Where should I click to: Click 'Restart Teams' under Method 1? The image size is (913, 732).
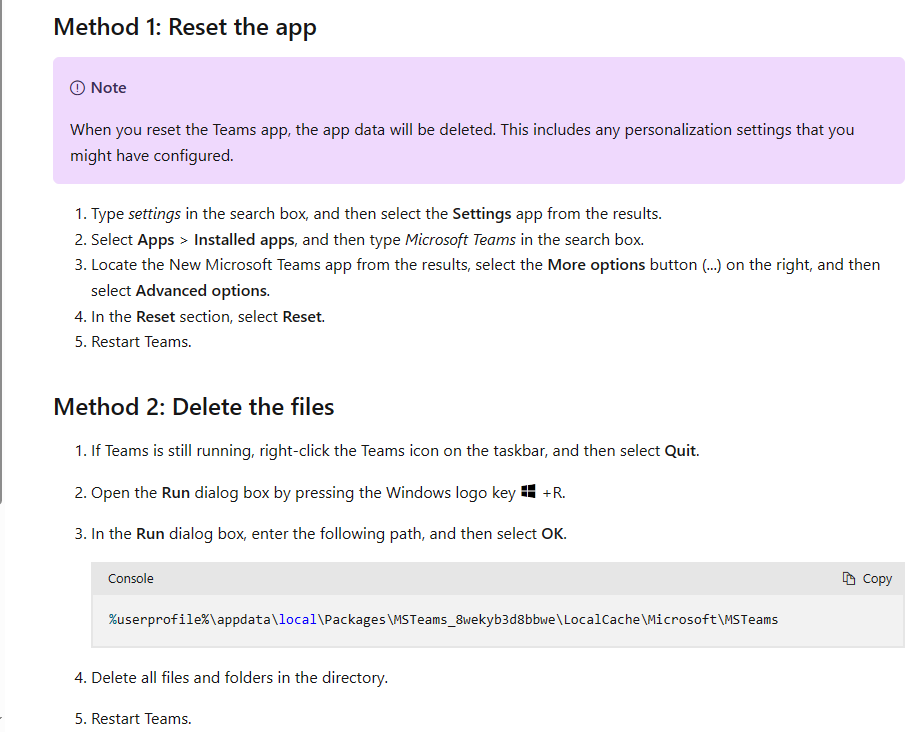pyautogui.click(x=141, y=342)
